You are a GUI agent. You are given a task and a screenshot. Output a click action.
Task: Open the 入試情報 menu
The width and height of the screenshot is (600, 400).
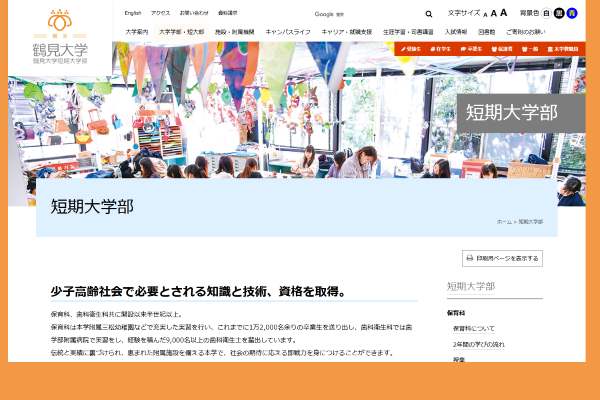pyautogui.click(x=456, y=32)
